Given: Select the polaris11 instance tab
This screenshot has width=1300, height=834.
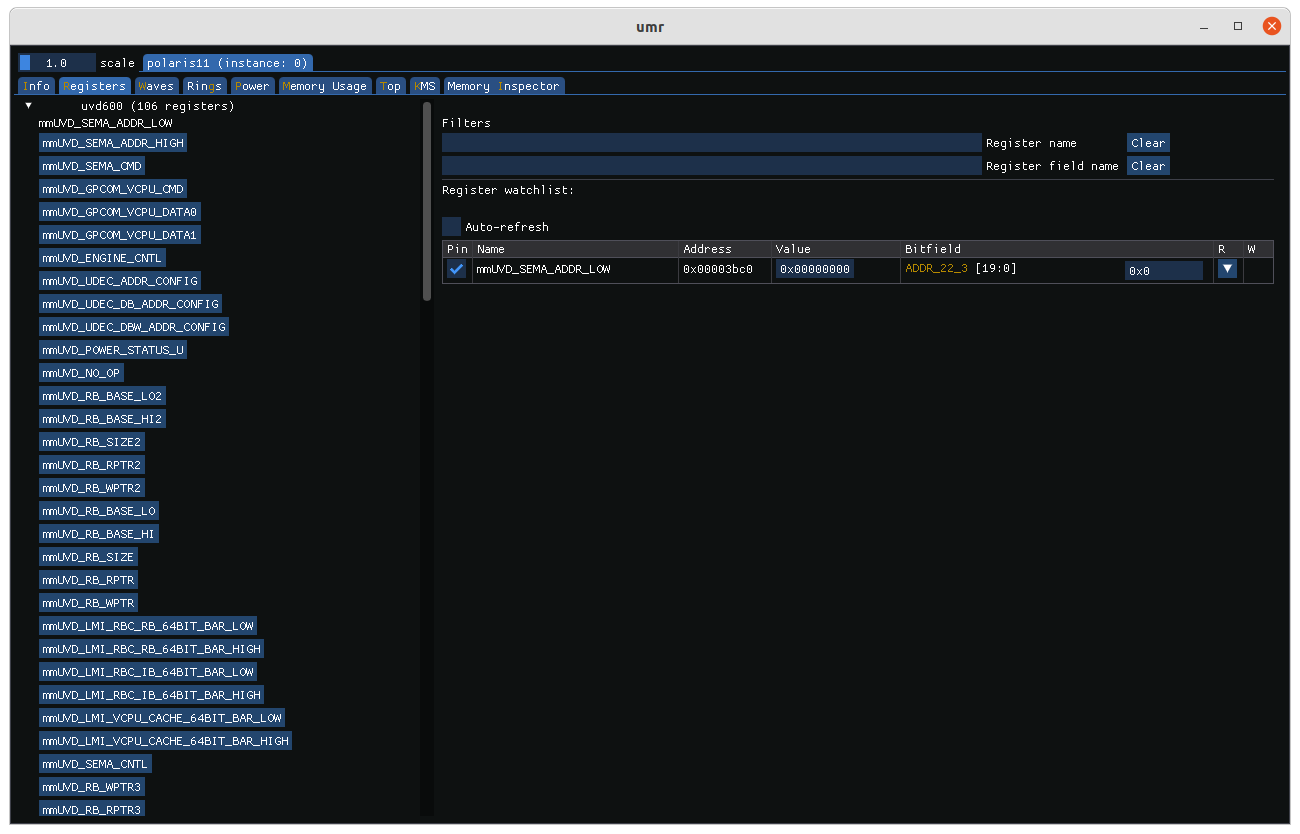Looking at the screenshot, I should click(x=228, y=63).
